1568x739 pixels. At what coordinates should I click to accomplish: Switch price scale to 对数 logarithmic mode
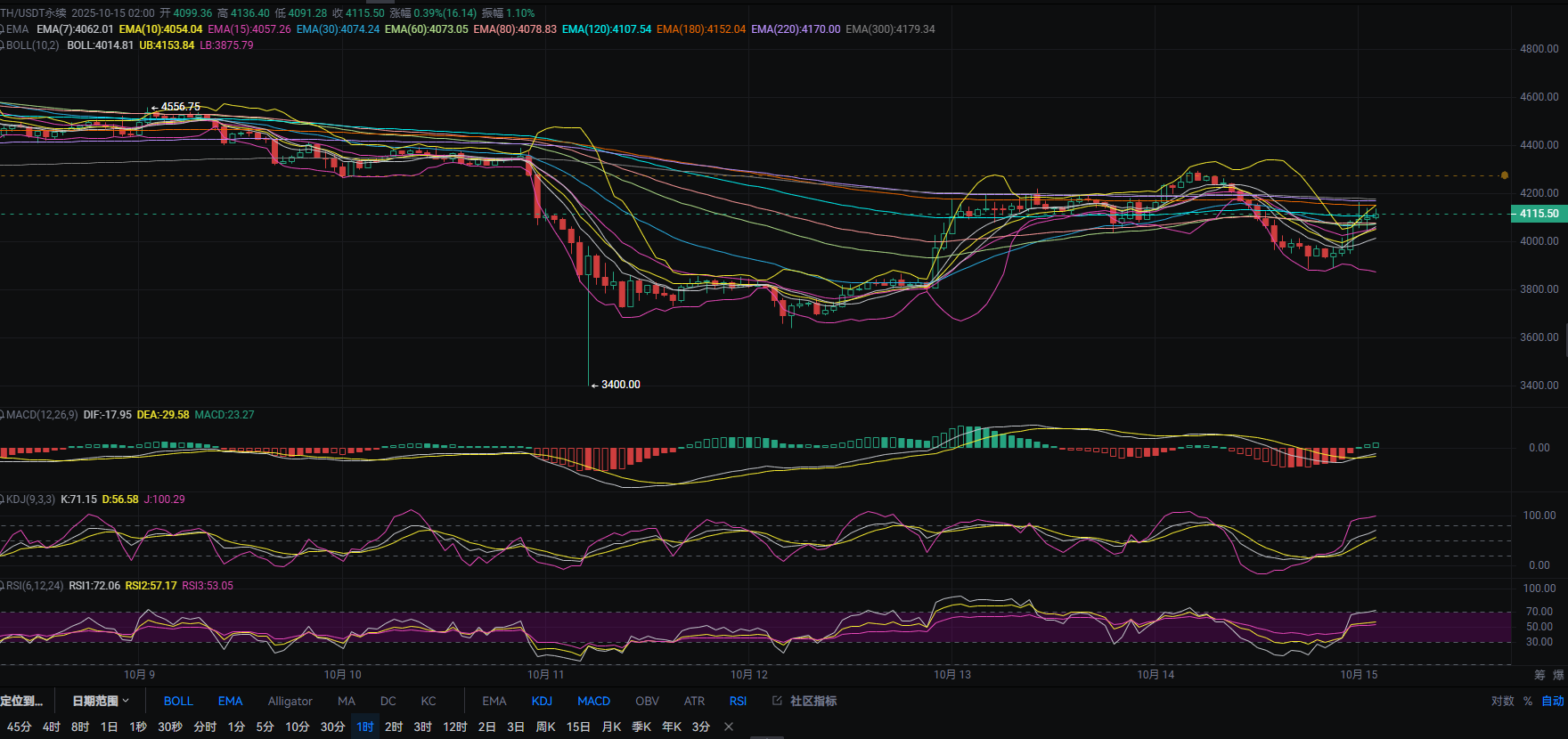[1502, 701]
